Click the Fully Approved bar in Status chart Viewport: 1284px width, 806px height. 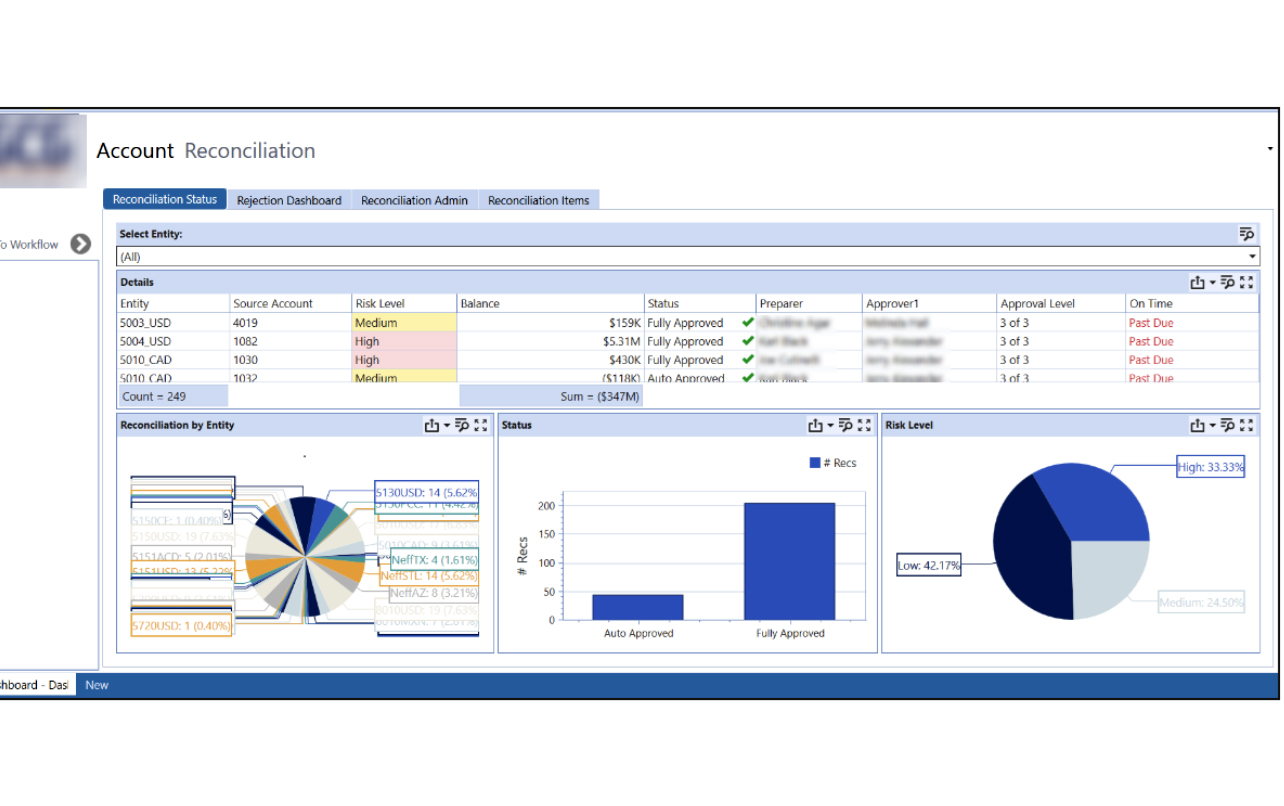(789, 561)
